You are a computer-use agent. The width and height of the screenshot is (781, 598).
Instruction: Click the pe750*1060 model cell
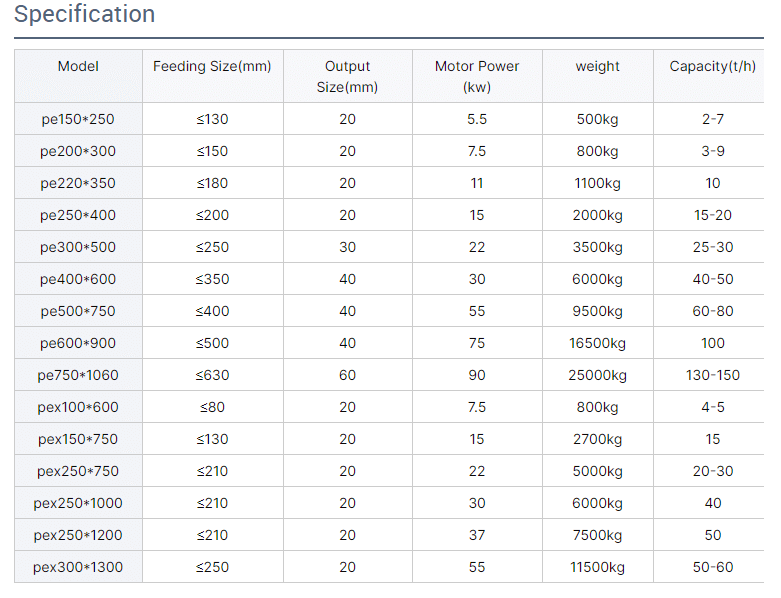[x=78, y=375]
